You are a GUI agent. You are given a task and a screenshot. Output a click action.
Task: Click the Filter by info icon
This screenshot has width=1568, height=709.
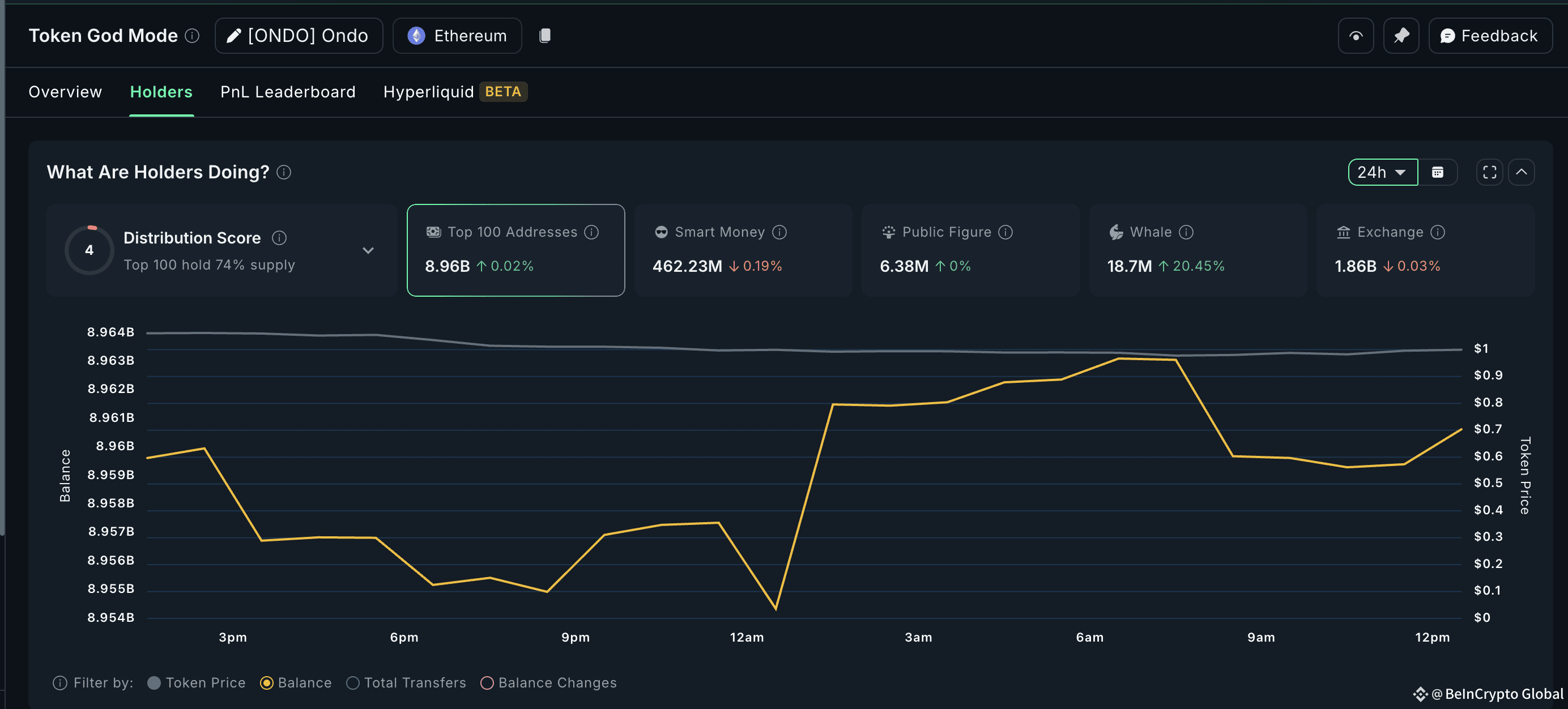tap(59, 684)
